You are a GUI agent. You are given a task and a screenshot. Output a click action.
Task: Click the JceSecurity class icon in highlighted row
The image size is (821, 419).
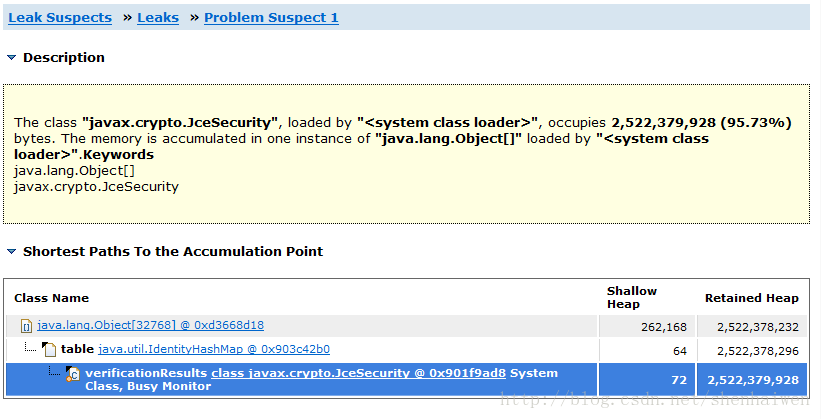pyautogui.click(x=73, y=373)
